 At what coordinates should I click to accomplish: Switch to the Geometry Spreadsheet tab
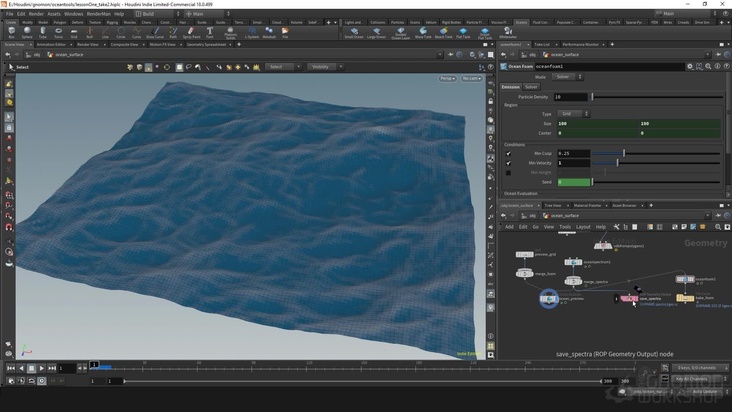(207, 44)
